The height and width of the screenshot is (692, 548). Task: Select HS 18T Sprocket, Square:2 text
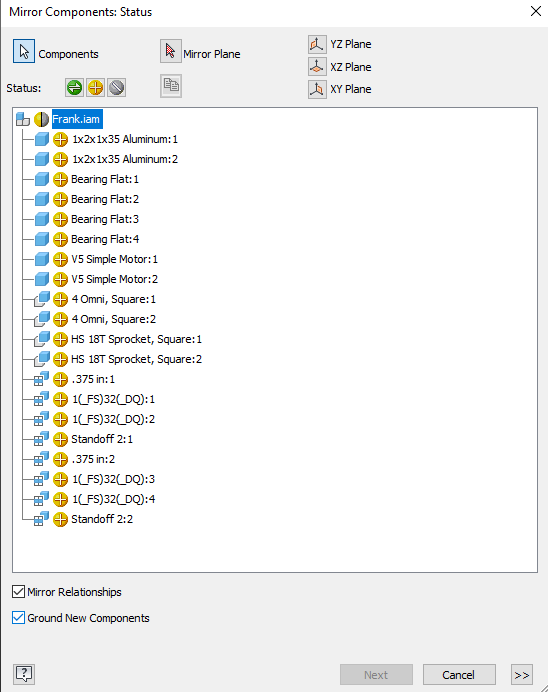coord(136,359)
